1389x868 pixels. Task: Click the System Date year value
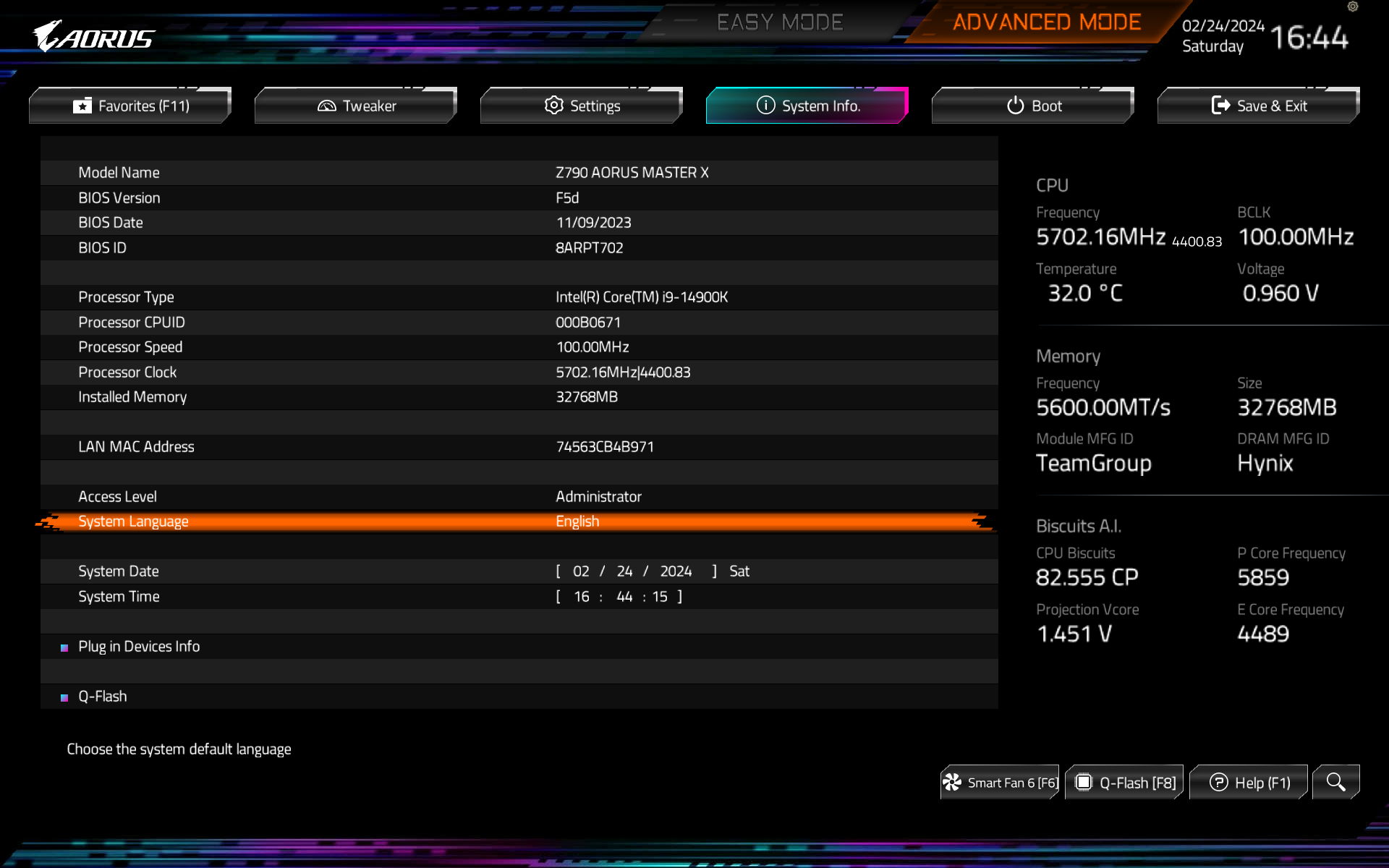tap(676, 571)
